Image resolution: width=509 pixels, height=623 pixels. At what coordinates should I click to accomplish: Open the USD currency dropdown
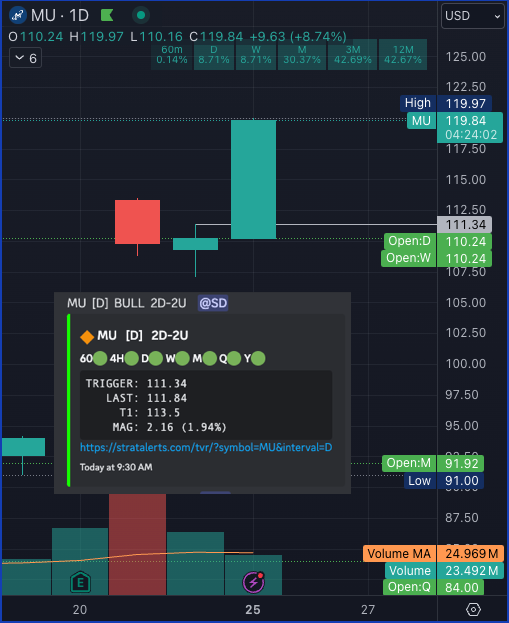(472, 16)
